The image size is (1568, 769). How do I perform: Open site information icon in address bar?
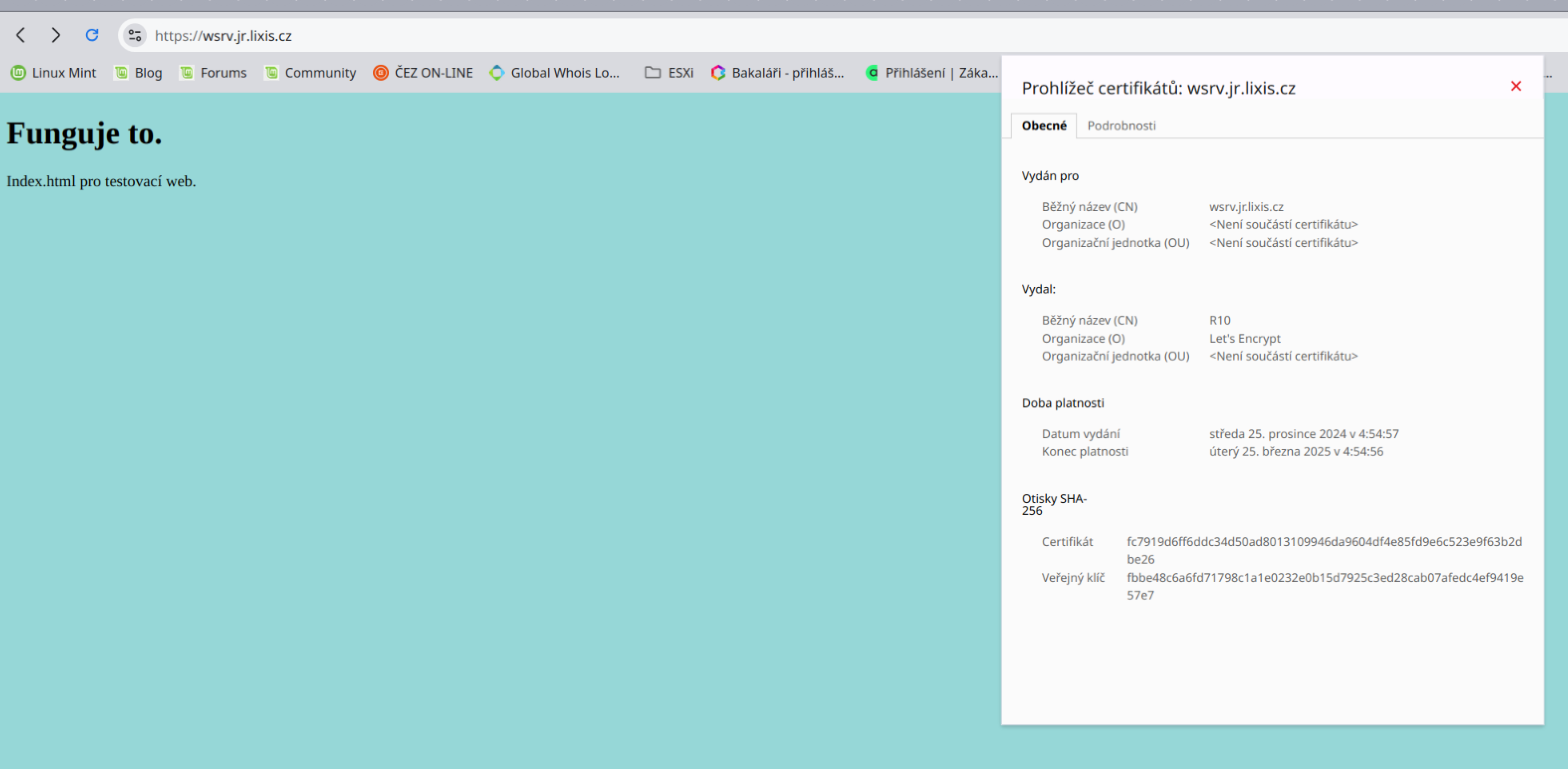pos(134,35)
